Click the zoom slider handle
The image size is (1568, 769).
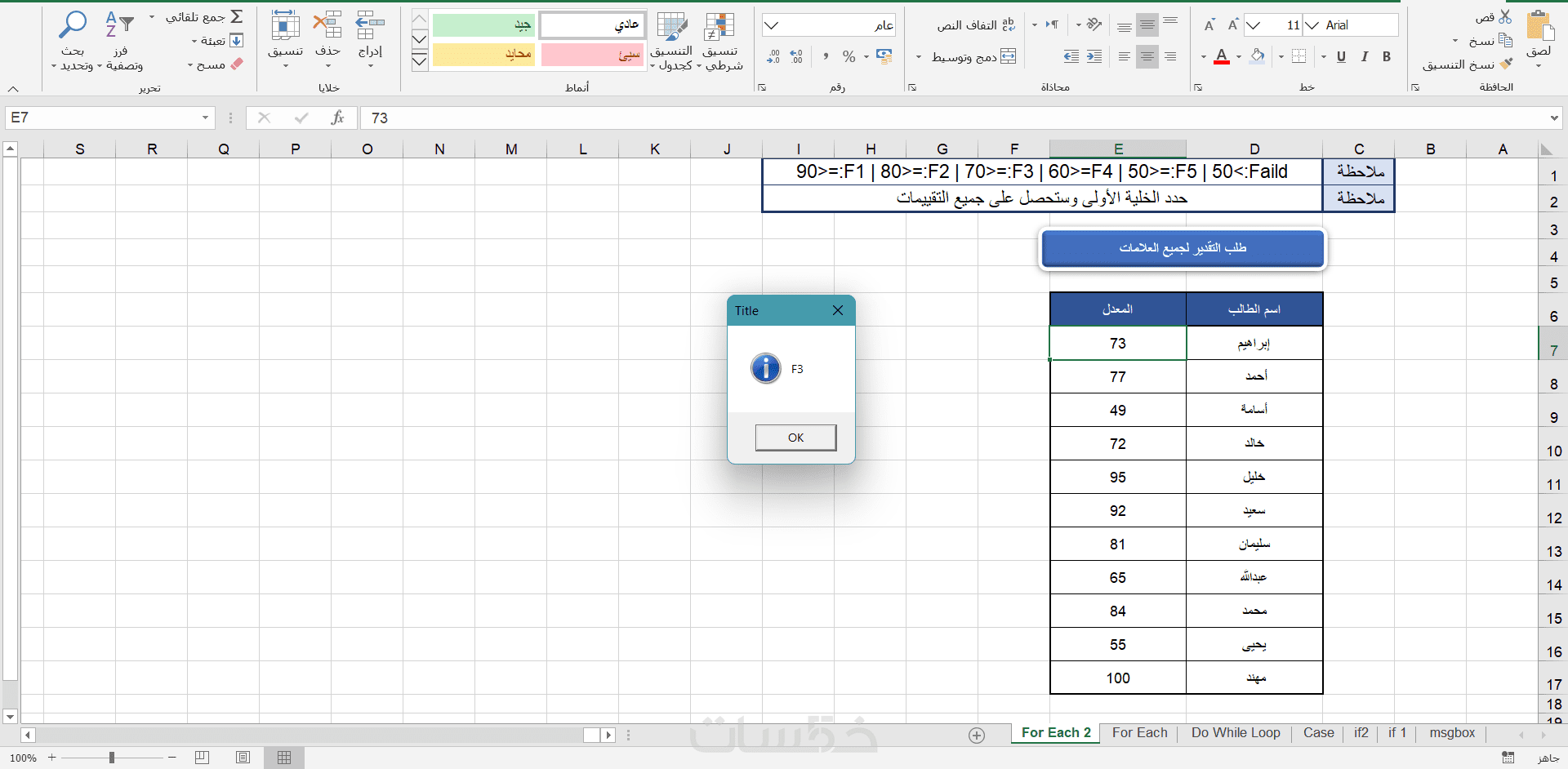[112, 758]
